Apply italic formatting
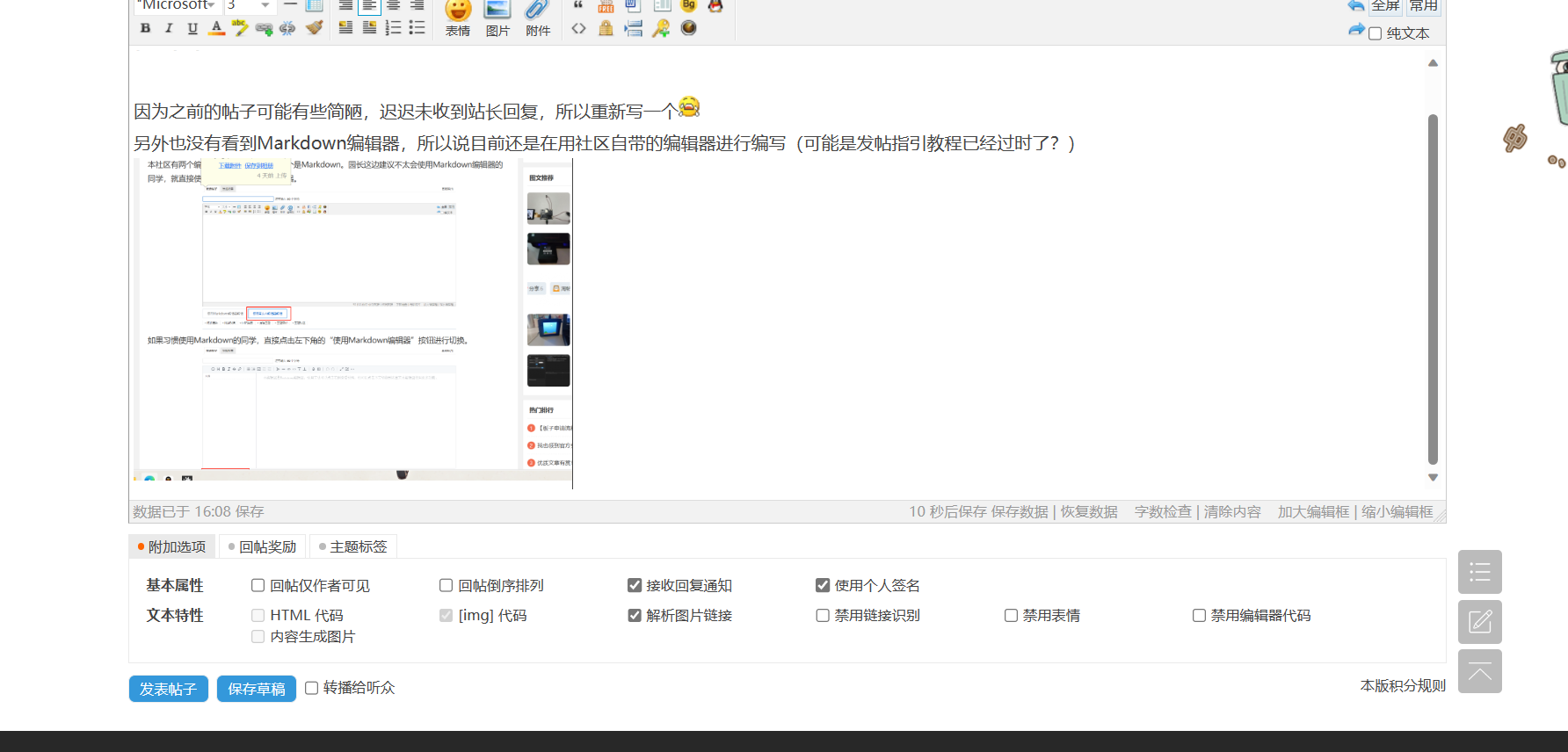This screenshot has width=1568, height=752. [169, 28]
